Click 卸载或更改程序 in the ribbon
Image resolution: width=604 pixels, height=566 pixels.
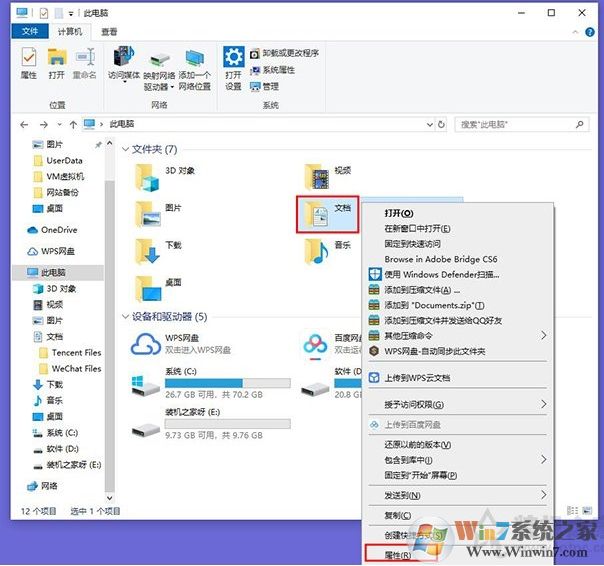click(x=284, y=53)
